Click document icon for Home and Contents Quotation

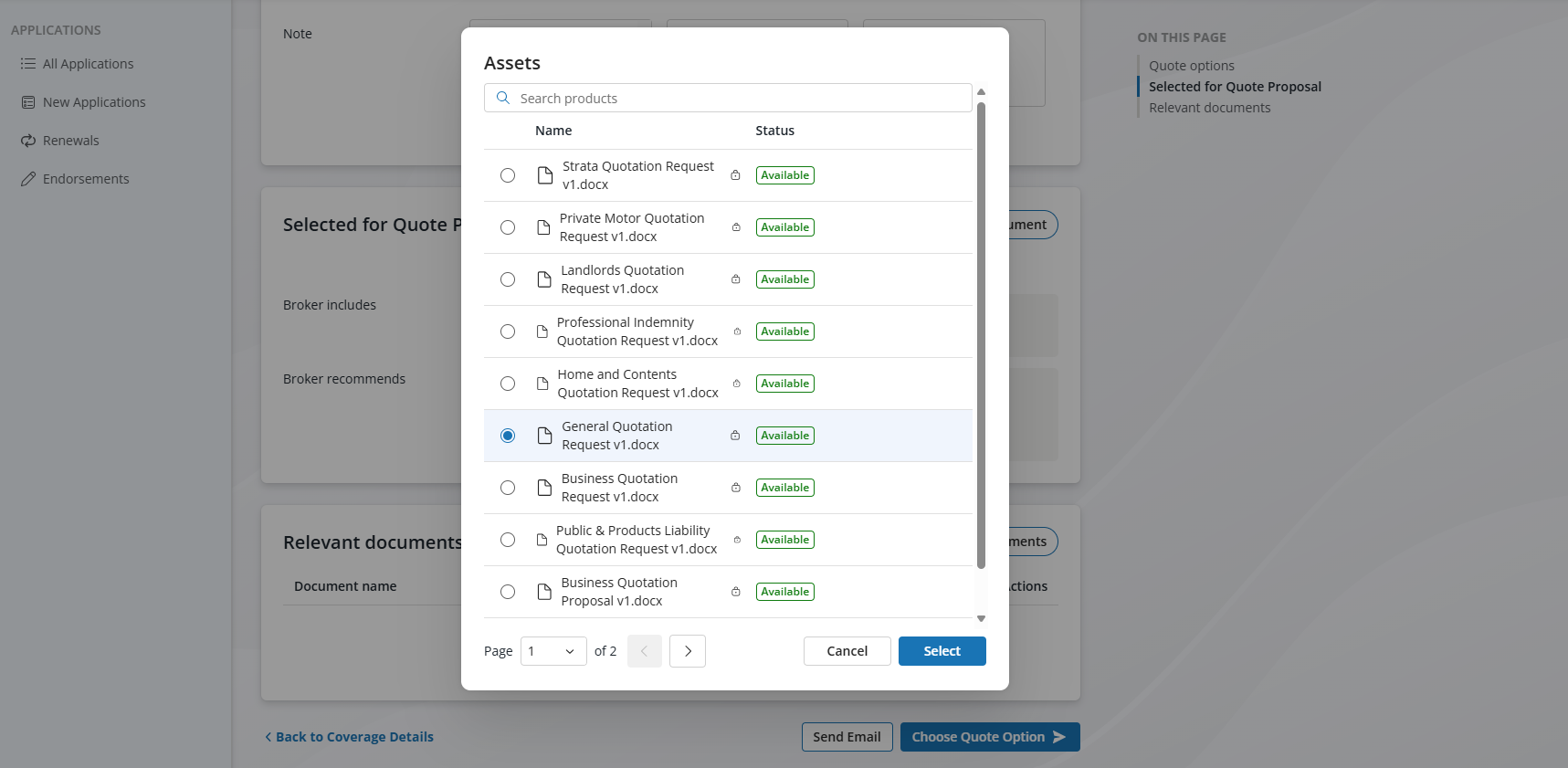[542, 384]
